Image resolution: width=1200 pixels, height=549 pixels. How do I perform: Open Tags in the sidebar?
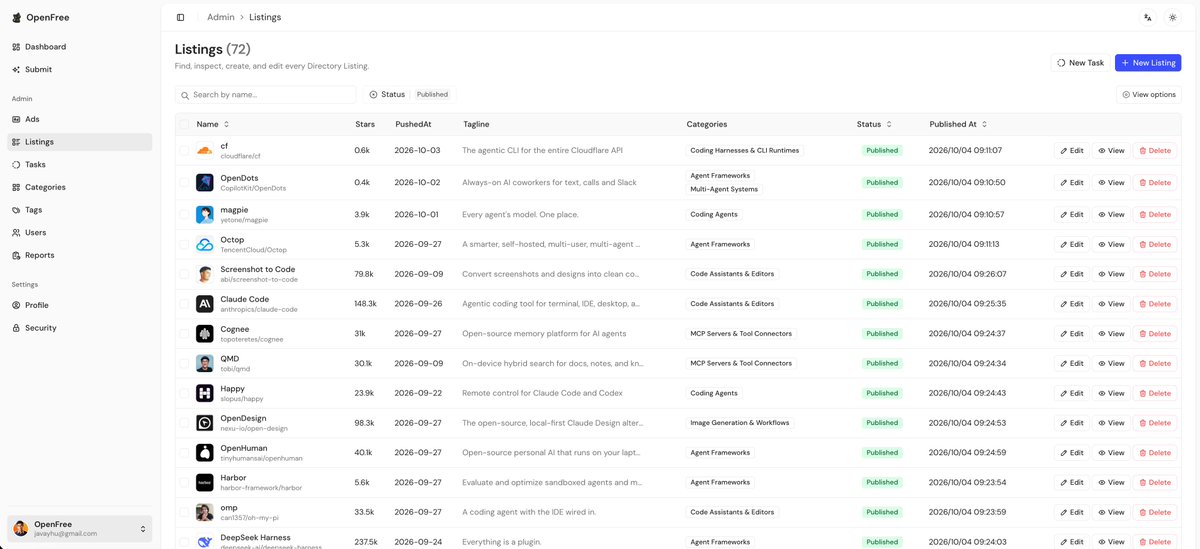pos(80,210)
